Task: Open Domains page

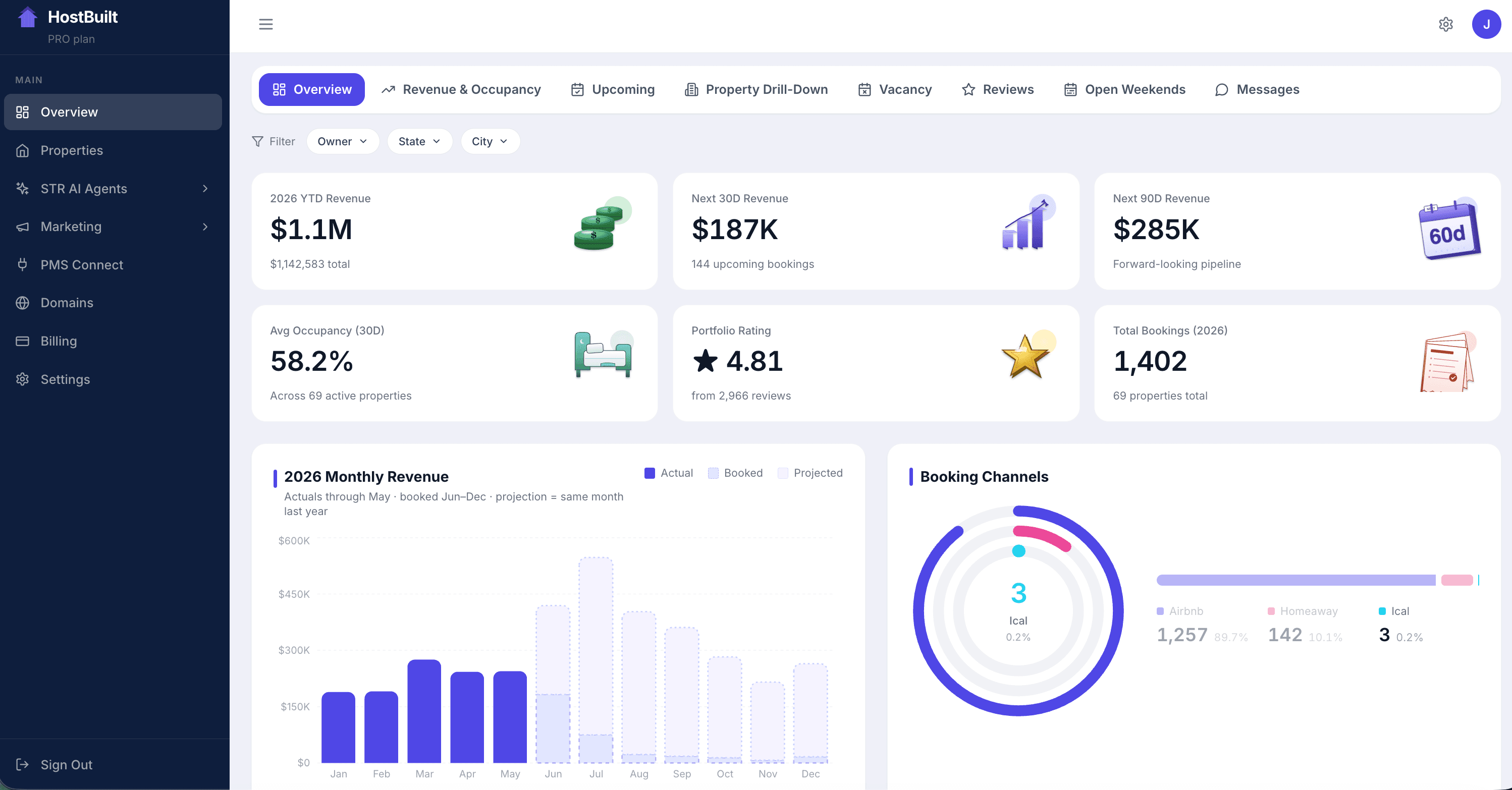Action: point(113,303)
